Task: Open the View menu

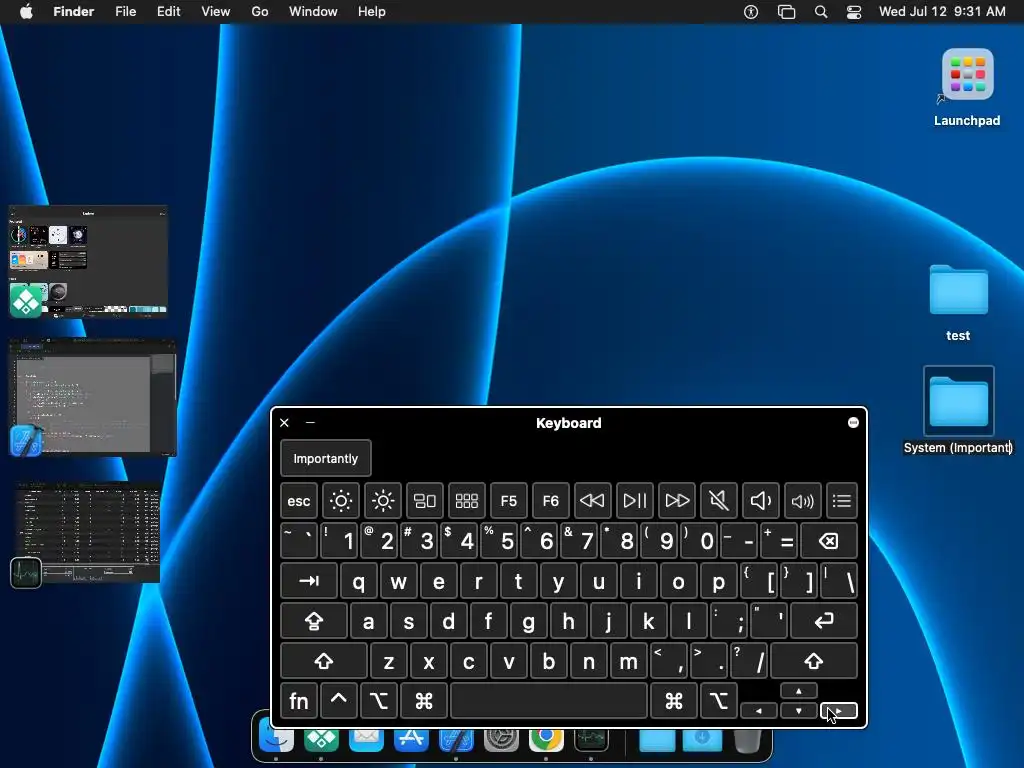Action: tap(216, 12)
